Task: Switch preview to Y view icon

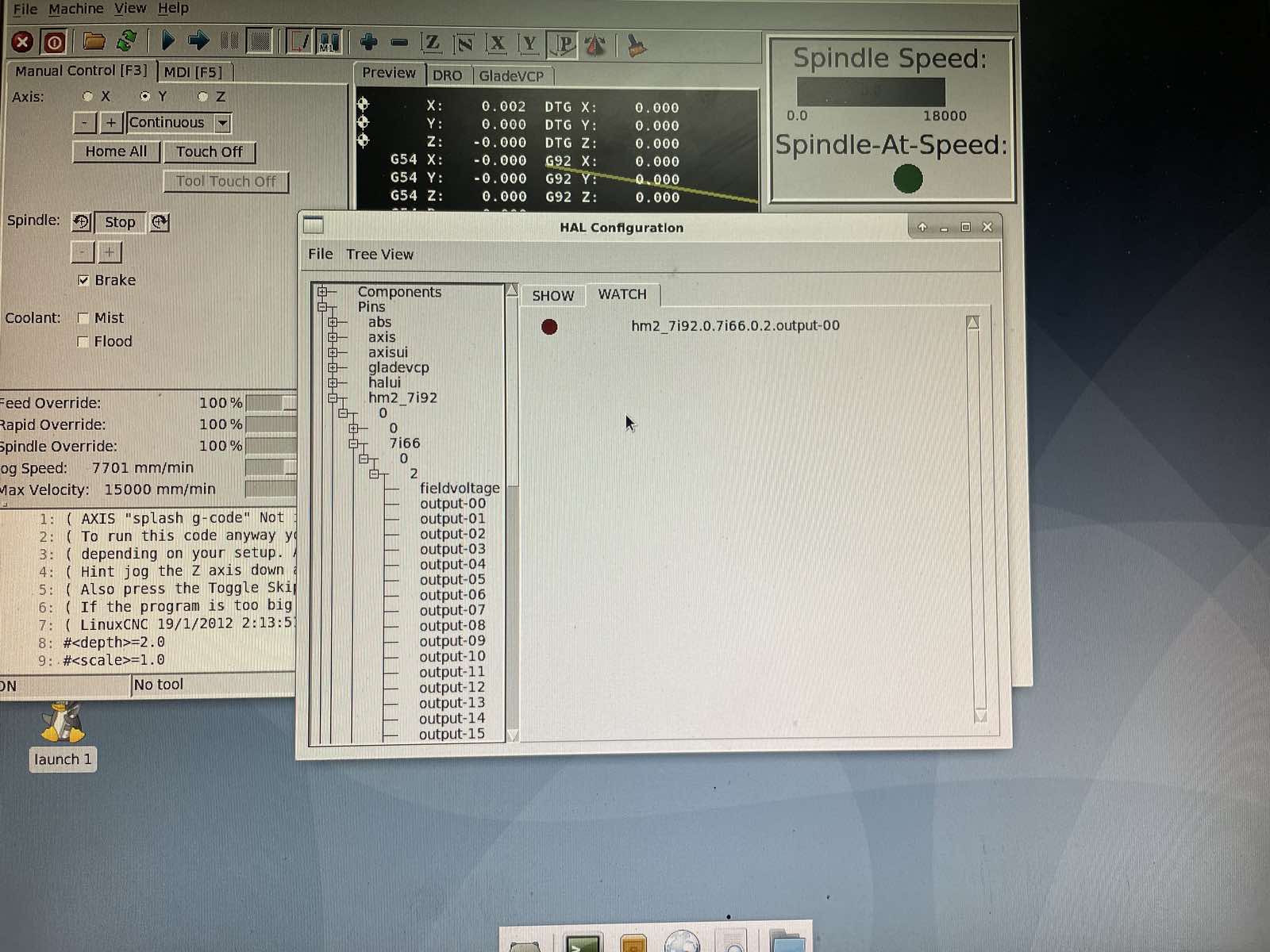Action: pyautogui.click(x=529, y=44)
